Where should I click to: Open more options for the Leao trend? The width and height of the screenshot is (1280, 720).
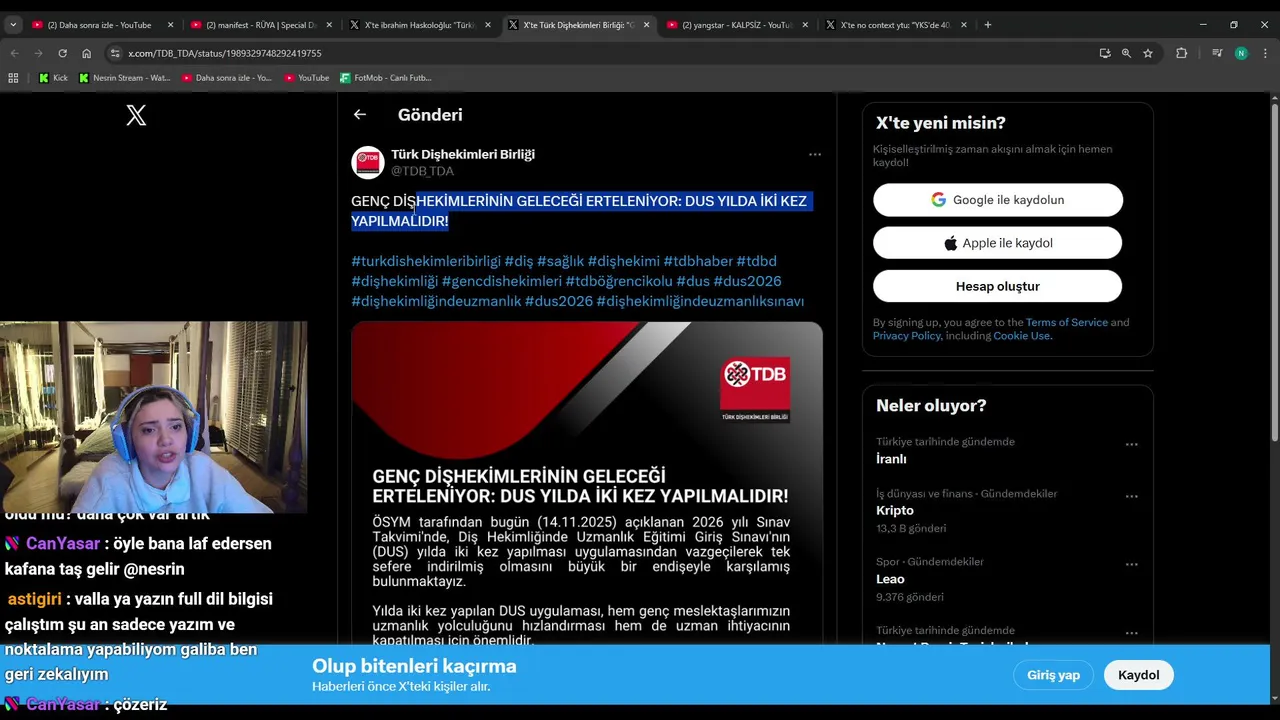1131,564
